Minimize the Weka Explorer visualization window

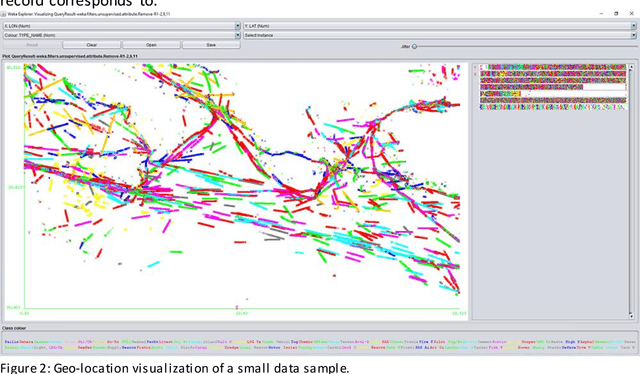(x=601, y=13)
